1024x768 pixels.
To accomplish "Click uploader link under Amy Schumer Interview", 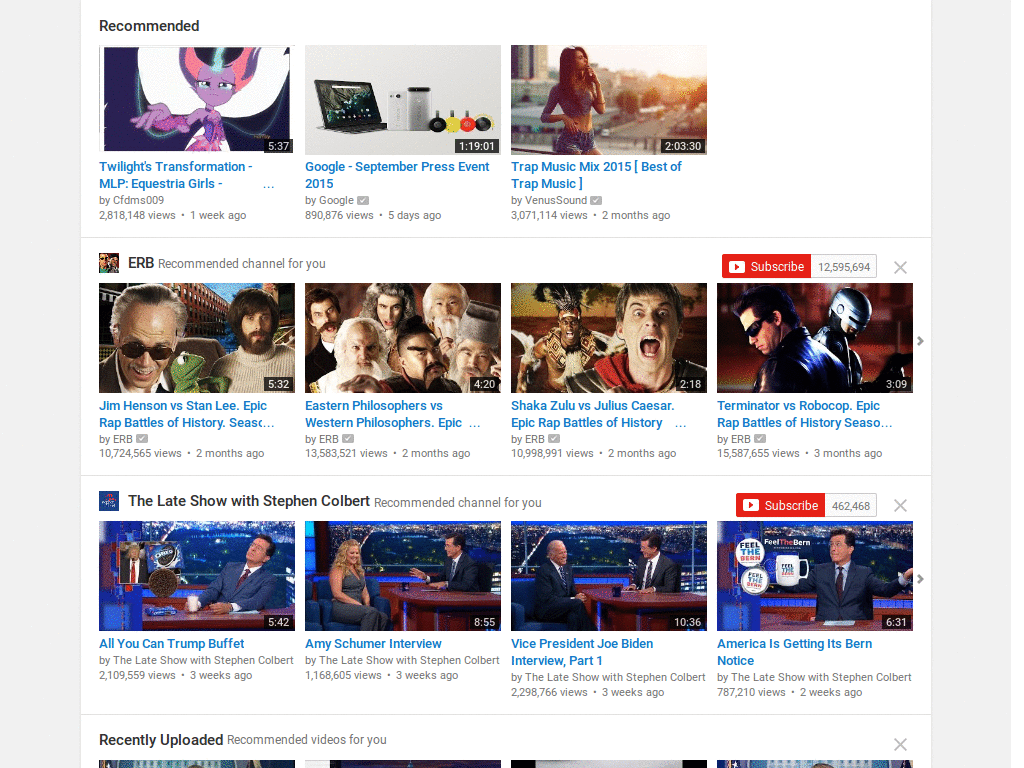I will point(409,660).
